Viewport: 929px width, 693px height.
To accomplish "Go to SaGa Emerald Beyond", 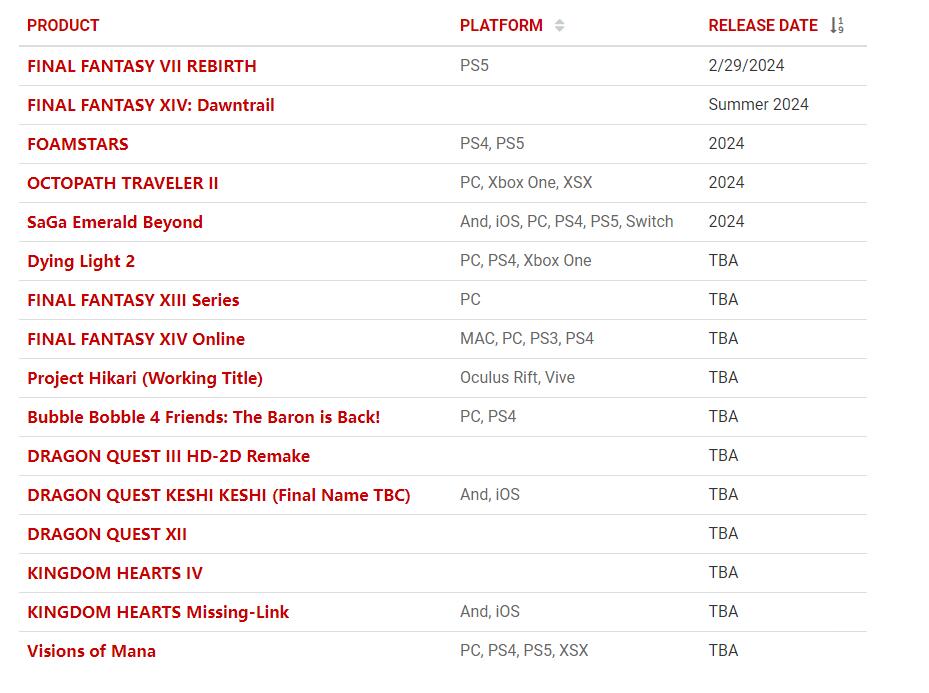I will coord(115,222).
